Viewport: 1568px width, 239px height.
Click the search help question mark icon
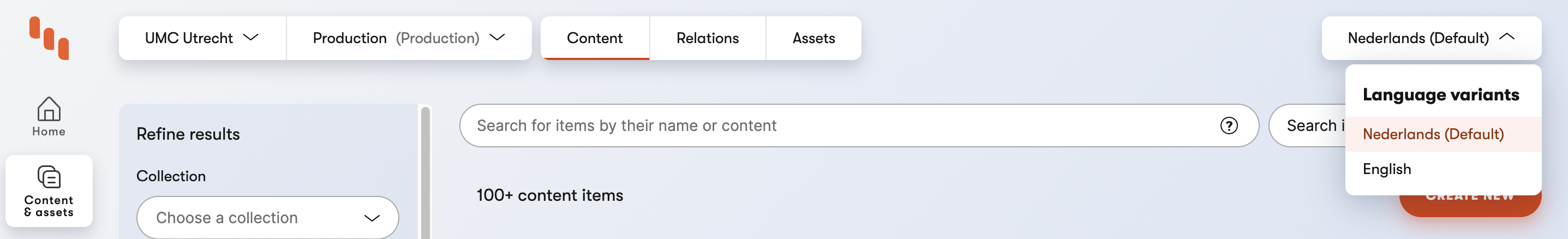pyautogui.click(x=1228, y=126)
